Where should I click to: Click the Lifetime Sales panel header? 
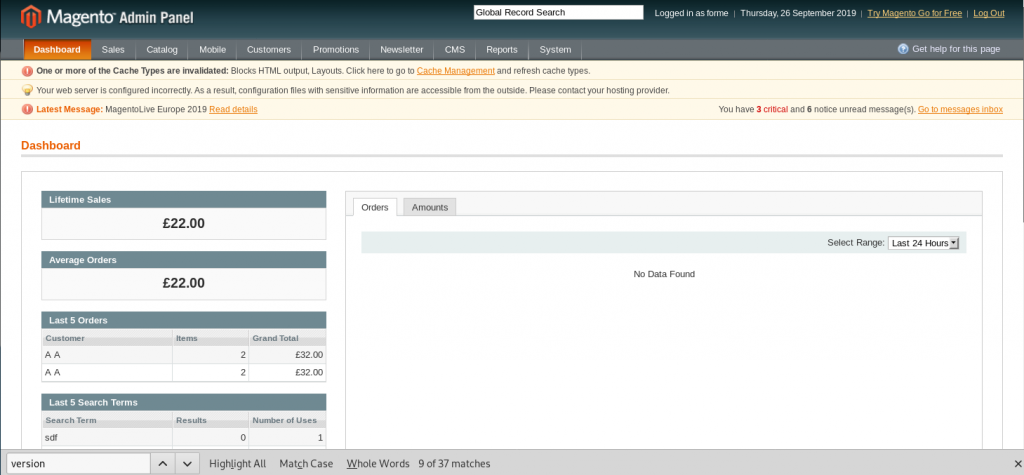(184, 200)
